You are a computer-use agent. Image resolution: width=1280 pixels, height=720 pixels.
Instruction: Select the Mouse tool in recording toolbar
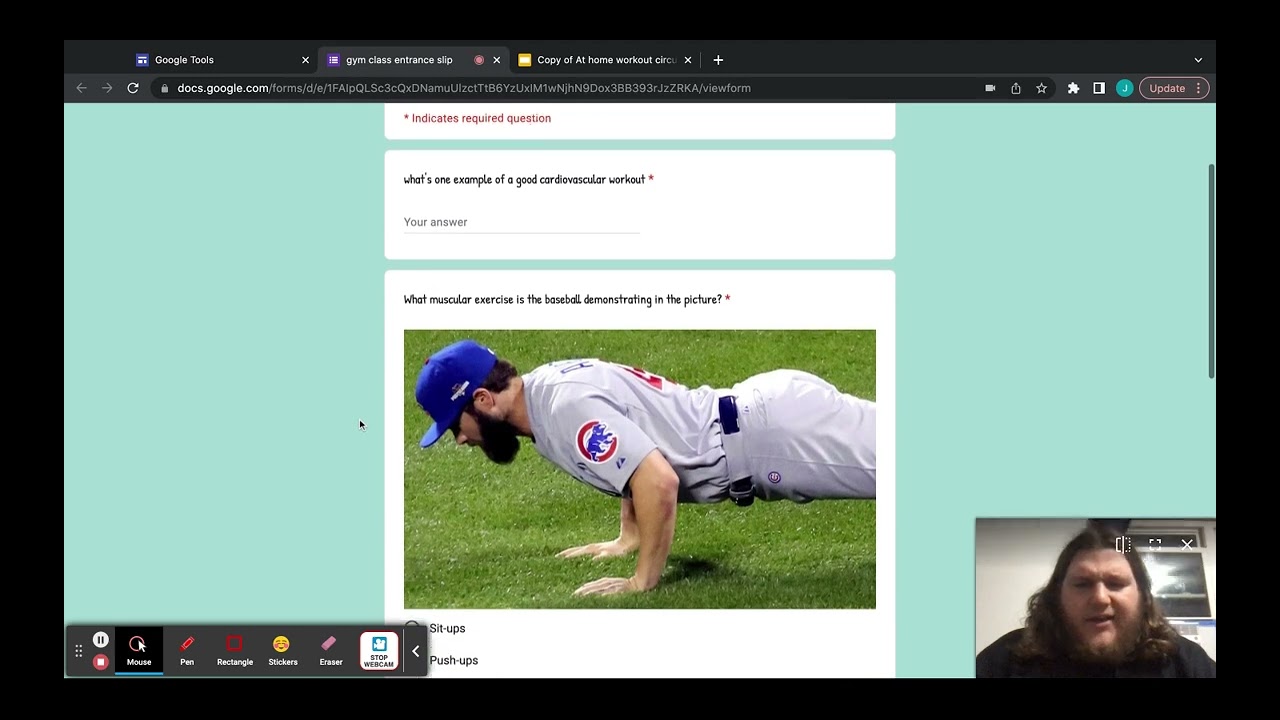point(139,650)
